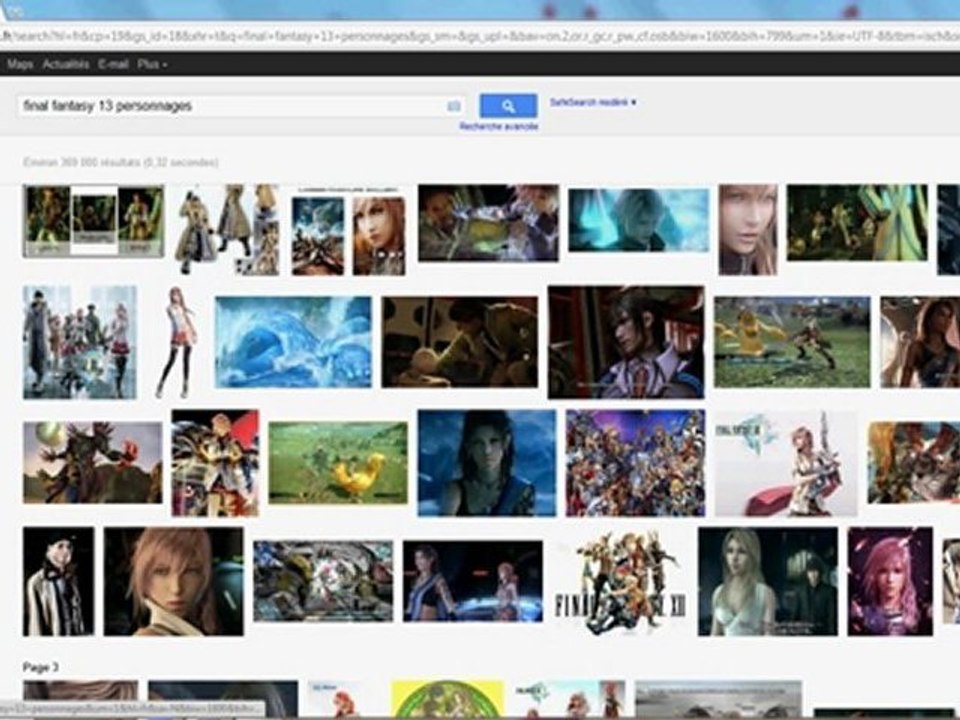This screenshot has height=720, width=960.
Task: Go to Actualités in the top bar
Action: click(66, 64)
